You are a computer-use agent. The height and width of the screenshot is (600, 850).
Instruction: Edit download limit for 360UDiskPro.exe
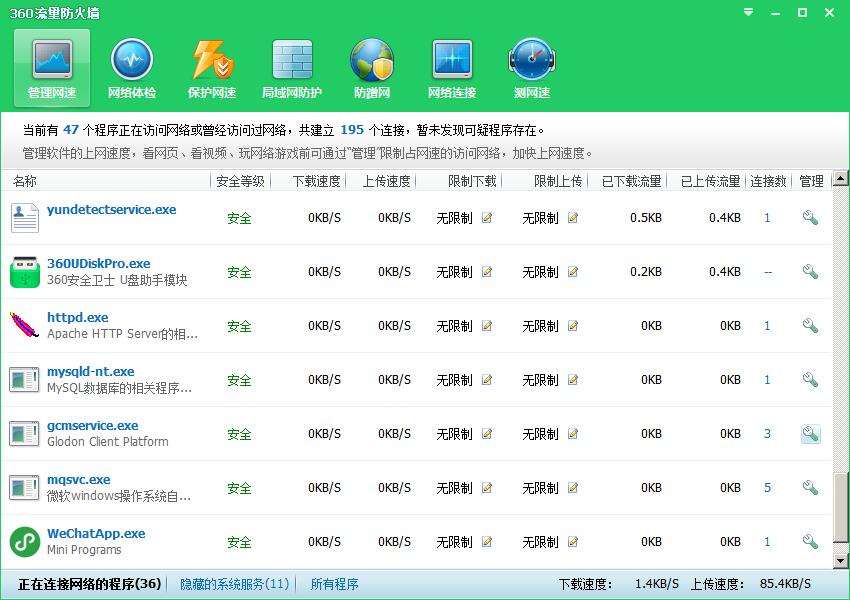coord(487,272)
